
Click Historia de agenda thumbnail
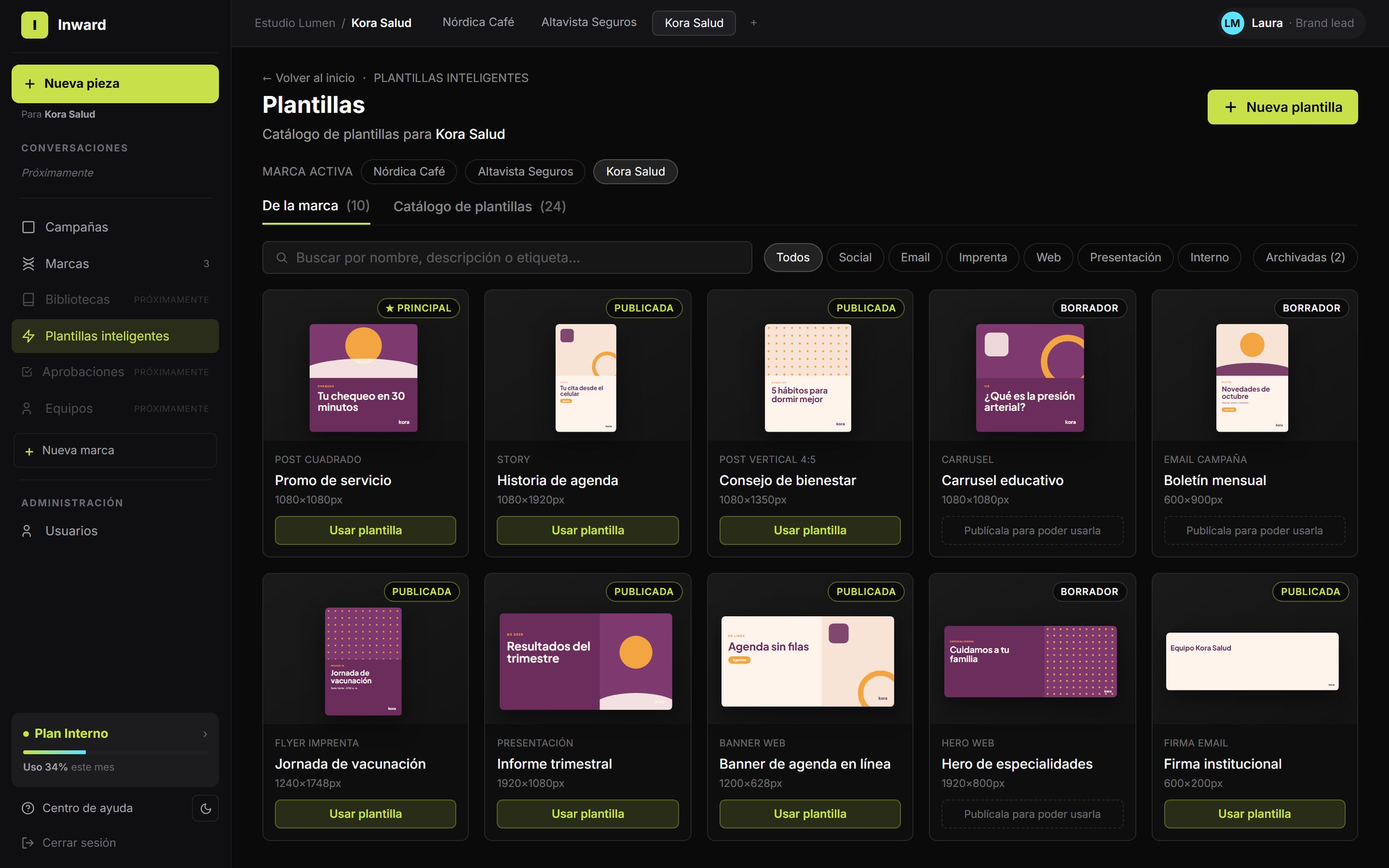click(x=586, y=378)
